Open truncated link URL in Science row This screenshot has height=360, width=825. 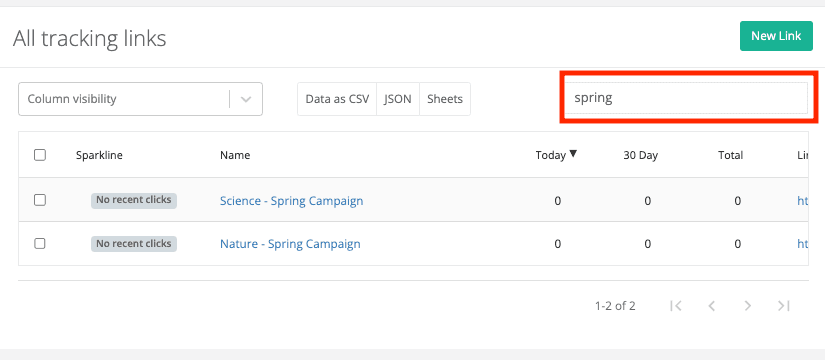point(803,201)
